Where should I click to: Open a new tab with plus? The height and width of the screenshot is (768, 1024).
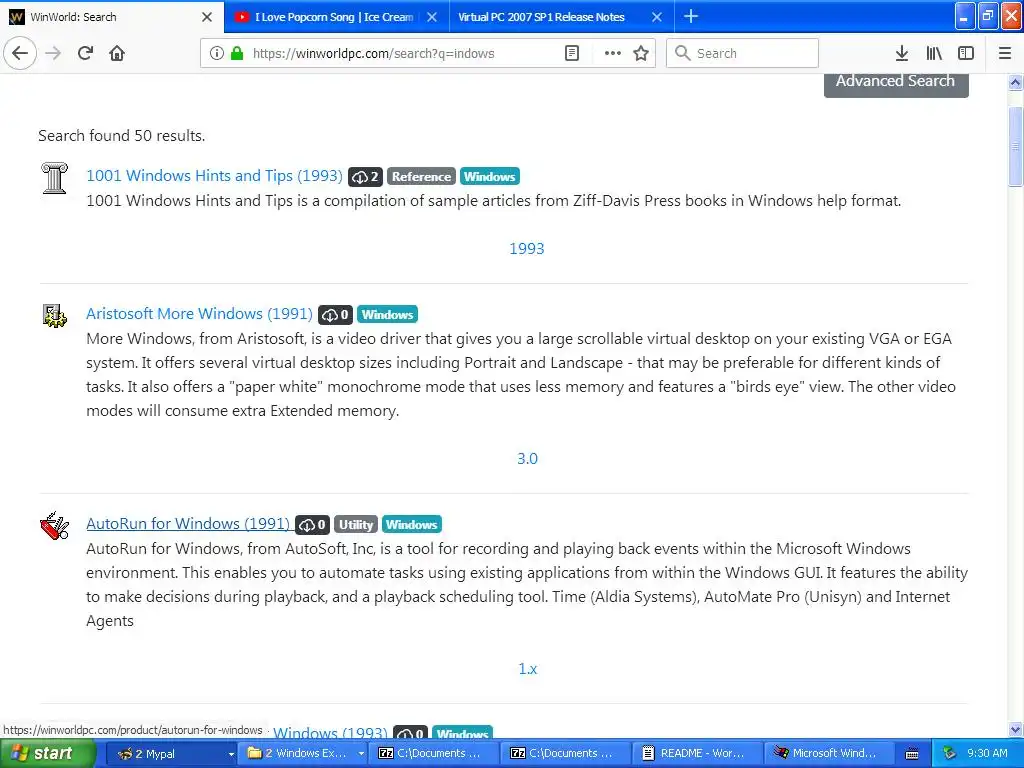[x=690, y=16]
